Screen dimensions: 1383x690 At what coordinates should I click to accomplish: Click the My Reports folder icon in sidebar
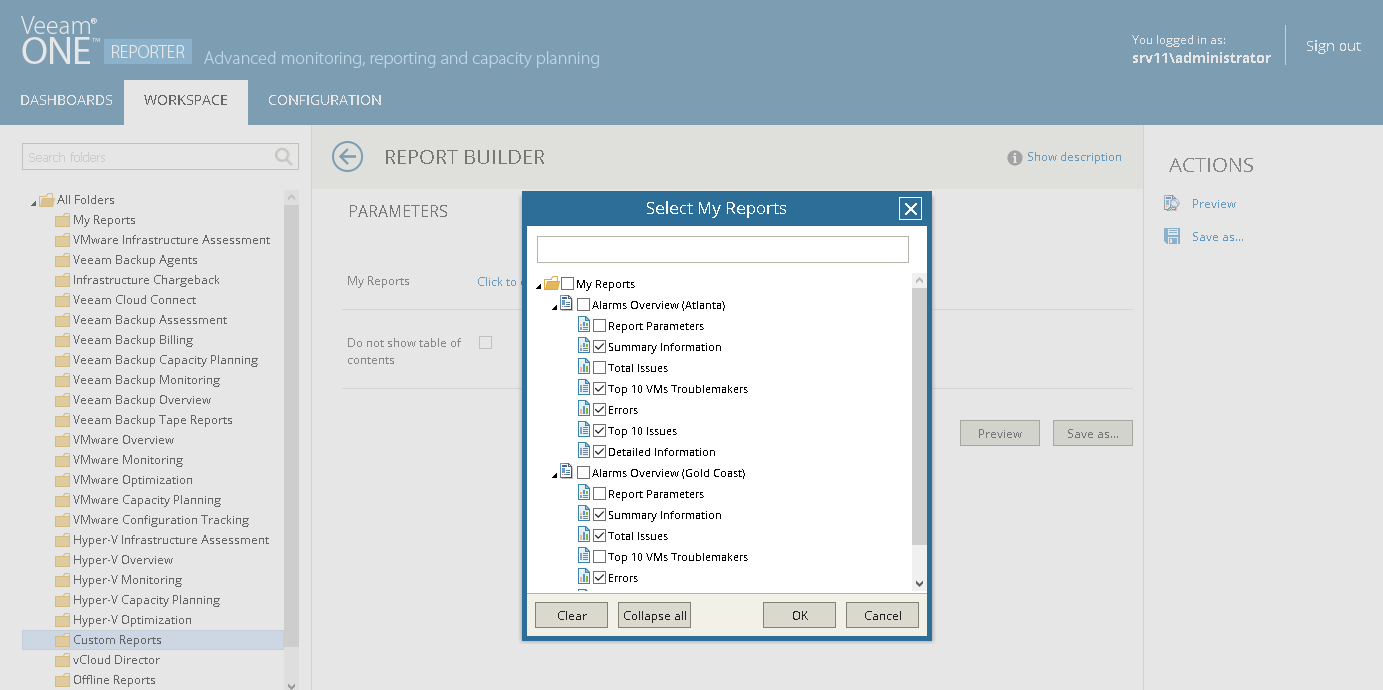(63, 220)
